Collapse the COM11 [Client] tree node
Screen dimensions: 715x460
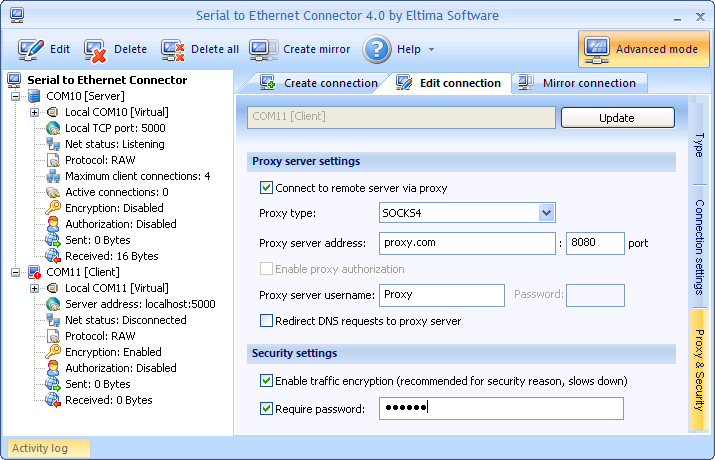[x=16, y=272]
